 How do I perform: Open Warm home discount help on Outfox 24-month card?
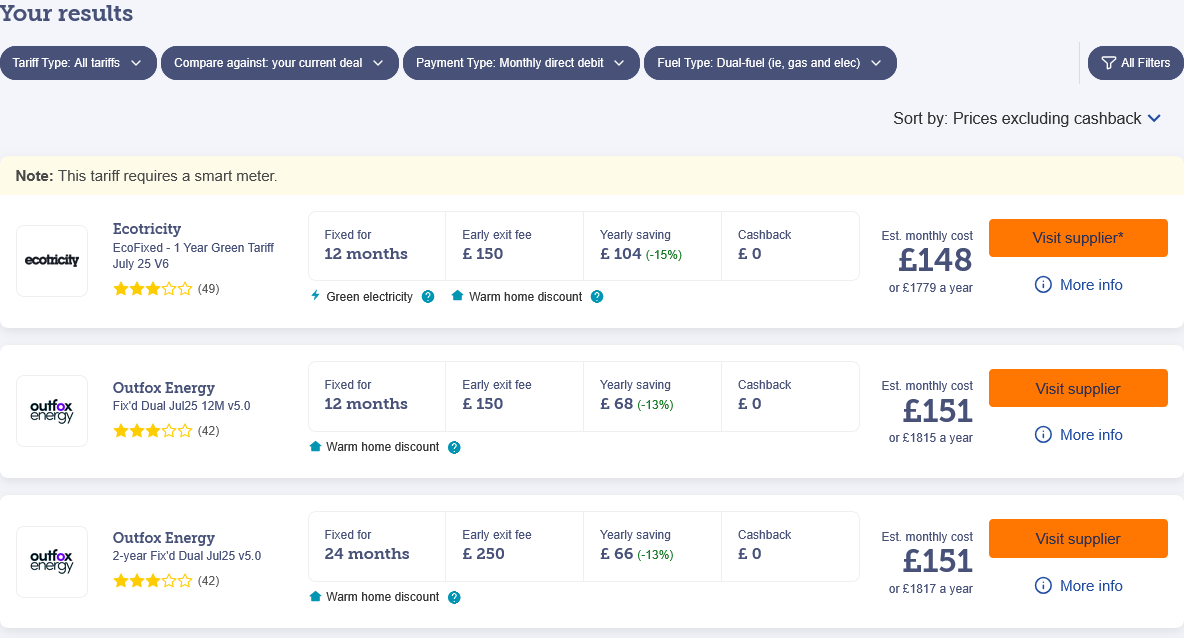pos(454,597)
